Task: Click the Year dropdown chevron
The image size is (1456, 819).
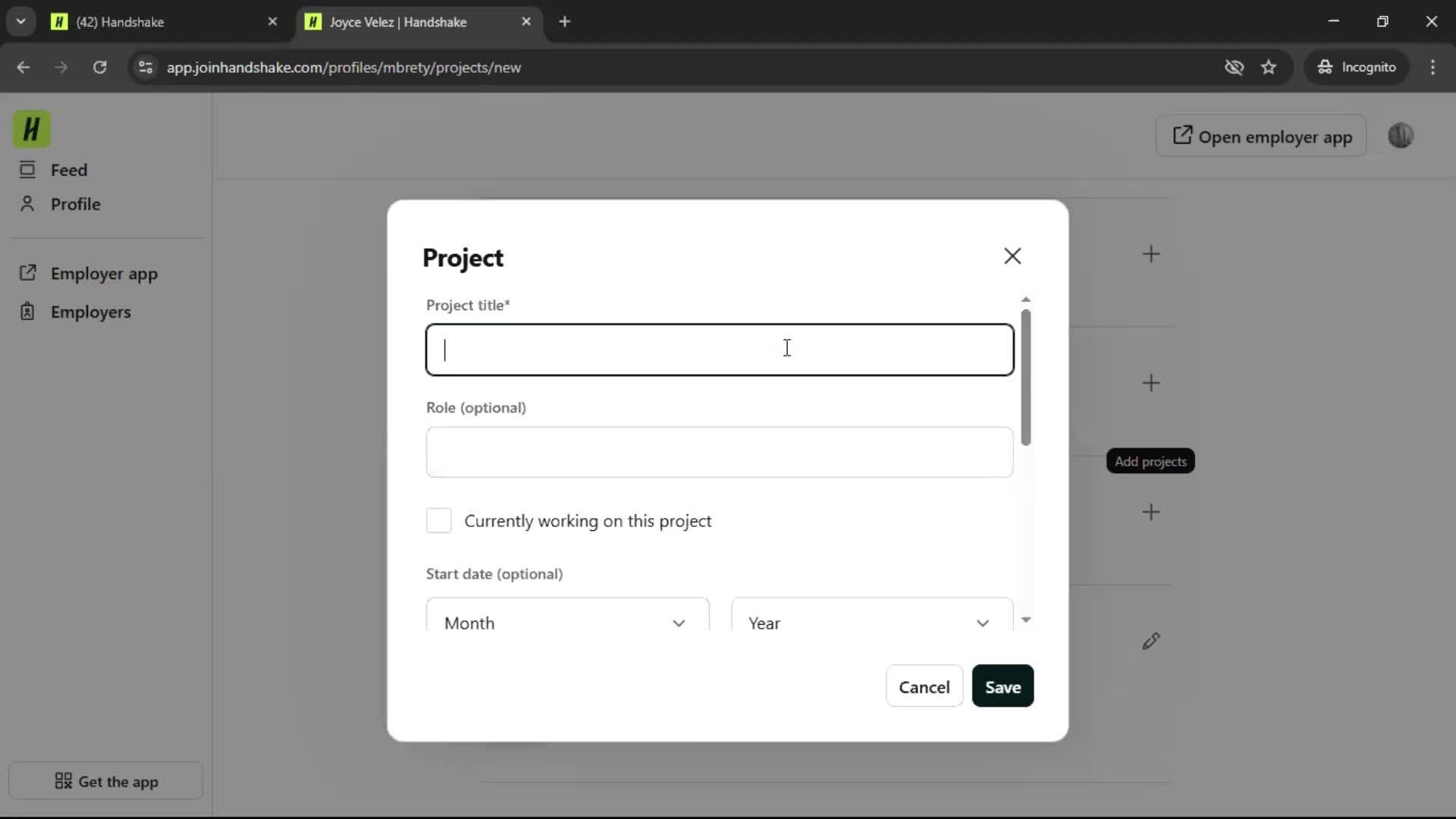Action: point(983,623)
